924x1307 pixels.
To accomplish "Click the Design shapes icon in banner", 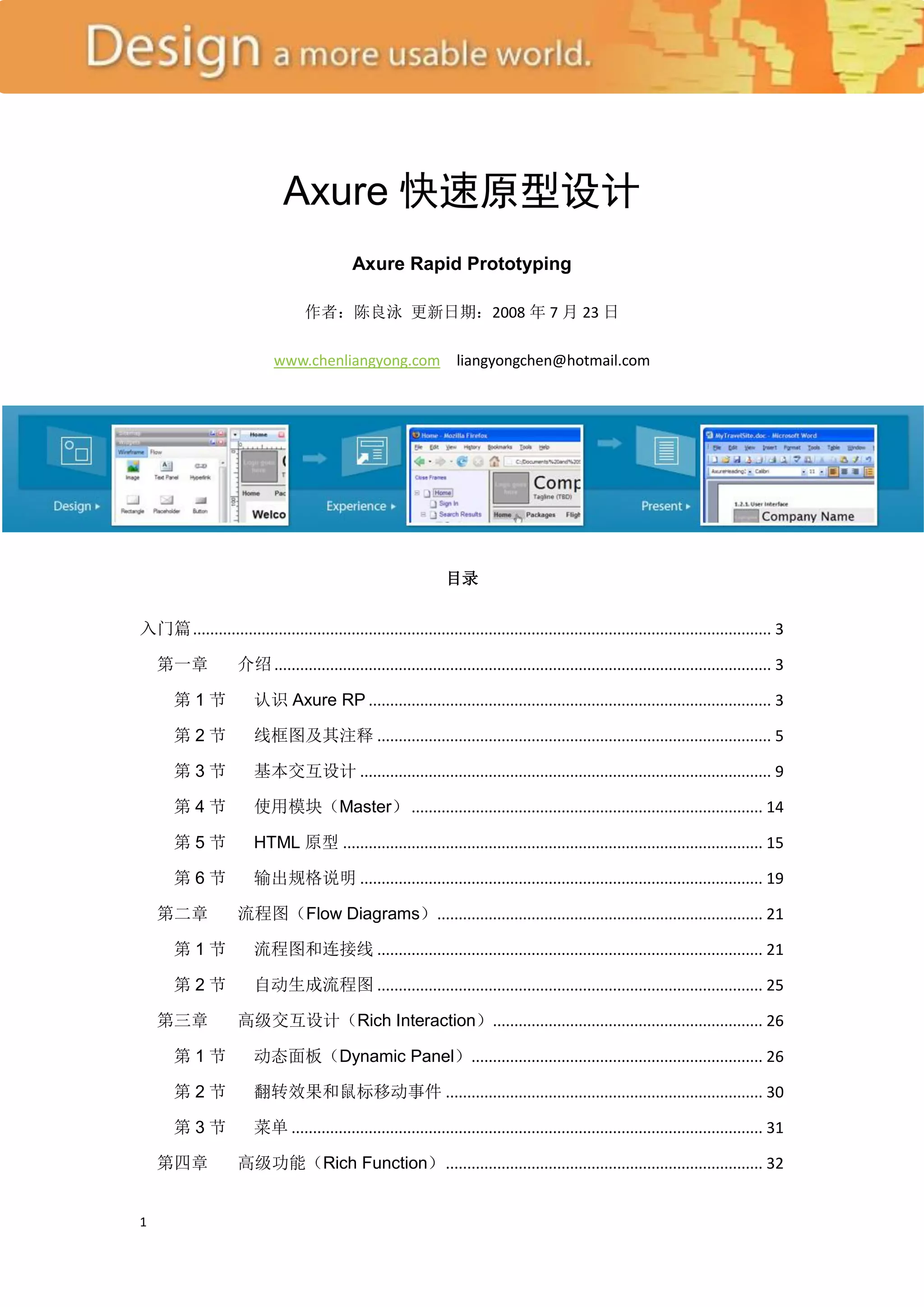I will coord(76,450).
